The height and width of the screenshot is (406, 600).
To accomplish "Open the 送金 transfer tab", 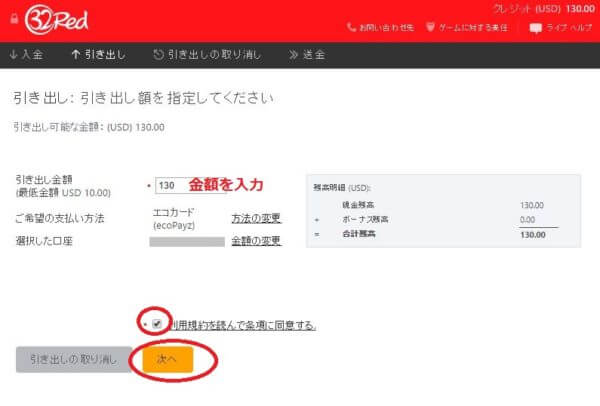I will click(314, 55).
